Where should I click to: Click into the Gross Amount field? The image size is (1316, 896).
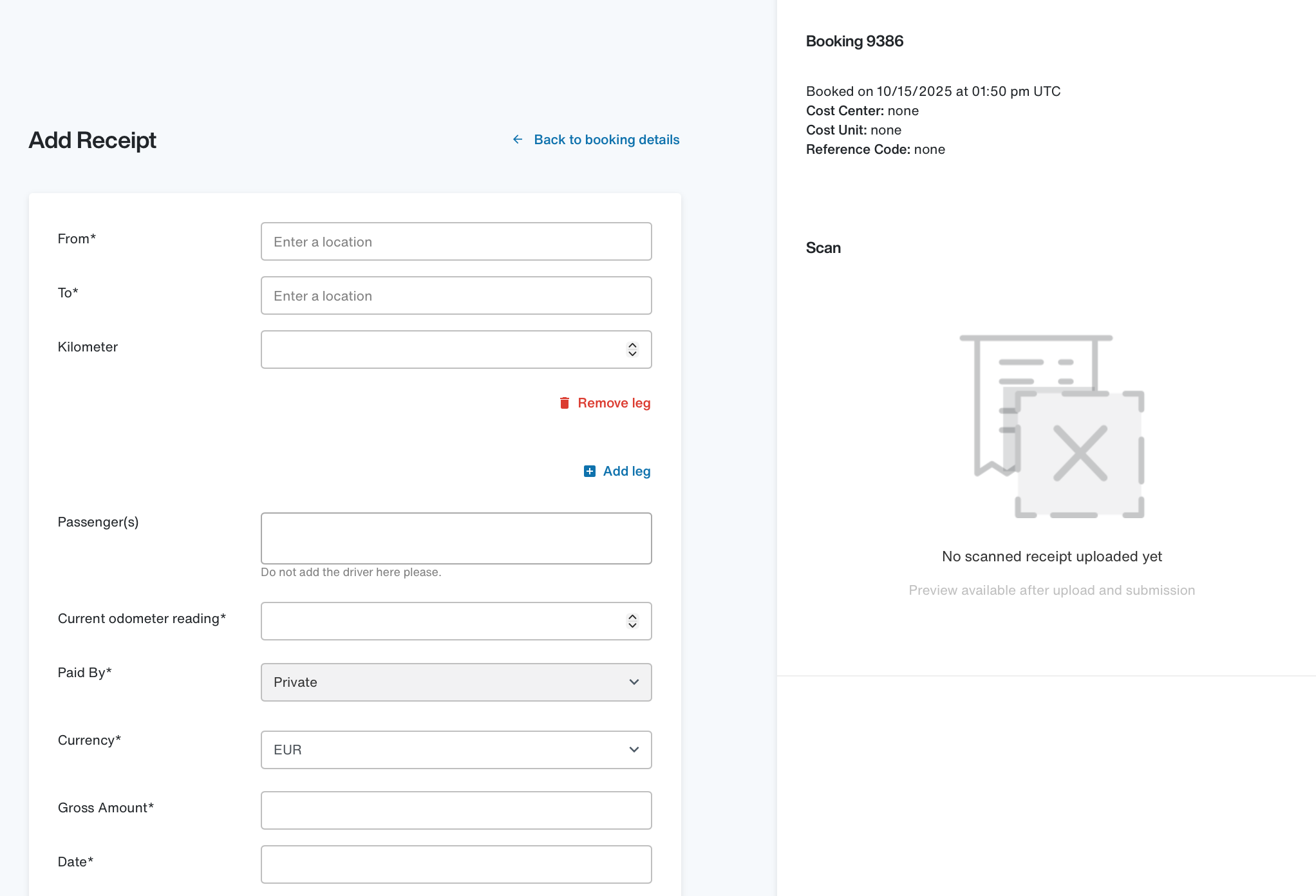(x=456, y=810)
